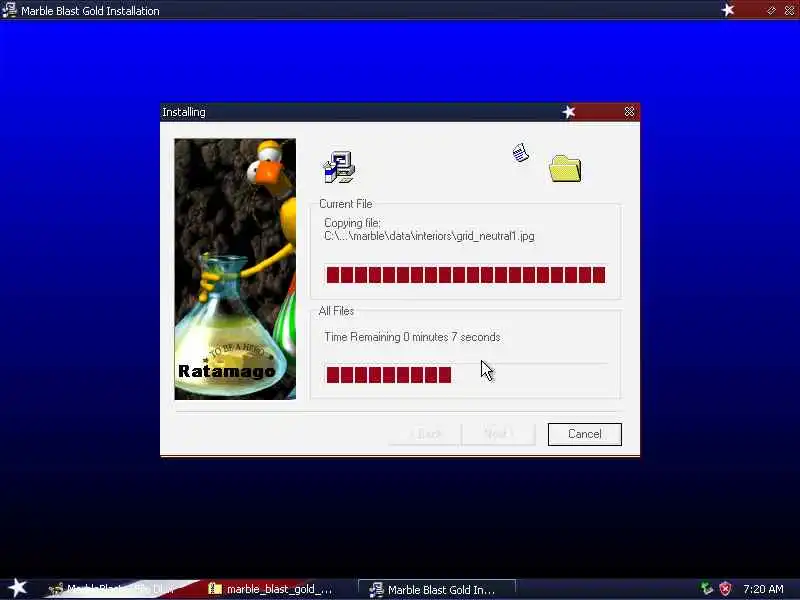Screen dimensions: 800x600
Task: Click the red security shield tray icon
Action: point(724,589)
